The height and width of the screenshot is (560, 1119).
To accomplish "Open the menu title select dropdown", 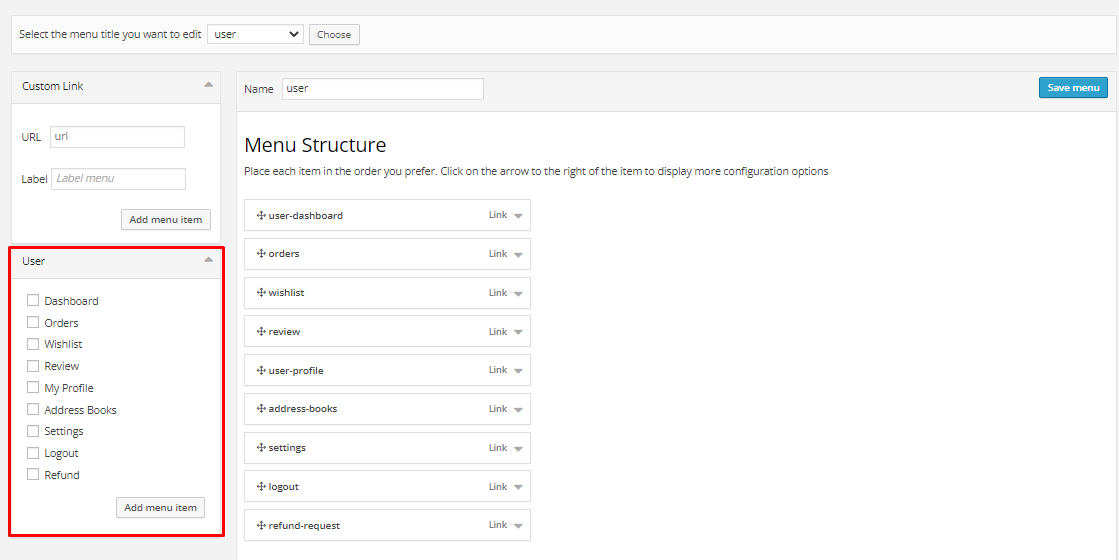I will [x=255, y=34].
